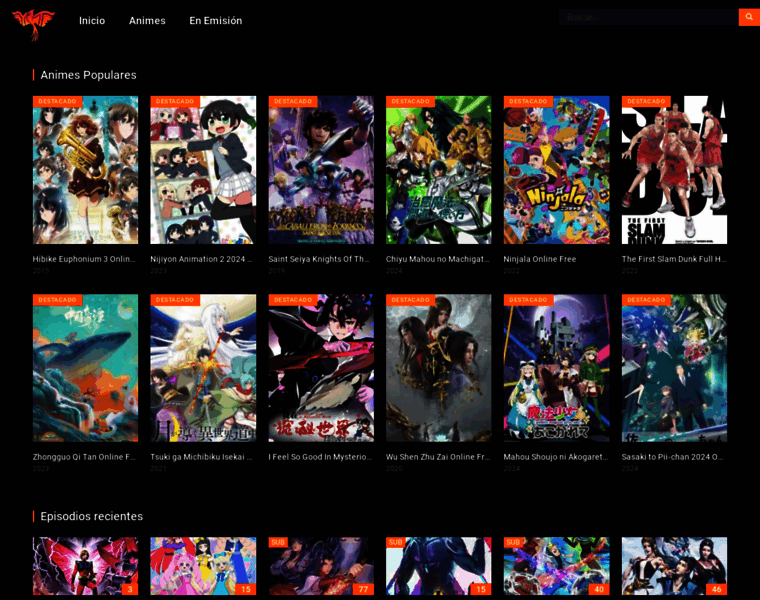760x600 pixels.
Task: Open Sasaki to Pii-chan poster thumbnail
Action: [x=674, y=368]
